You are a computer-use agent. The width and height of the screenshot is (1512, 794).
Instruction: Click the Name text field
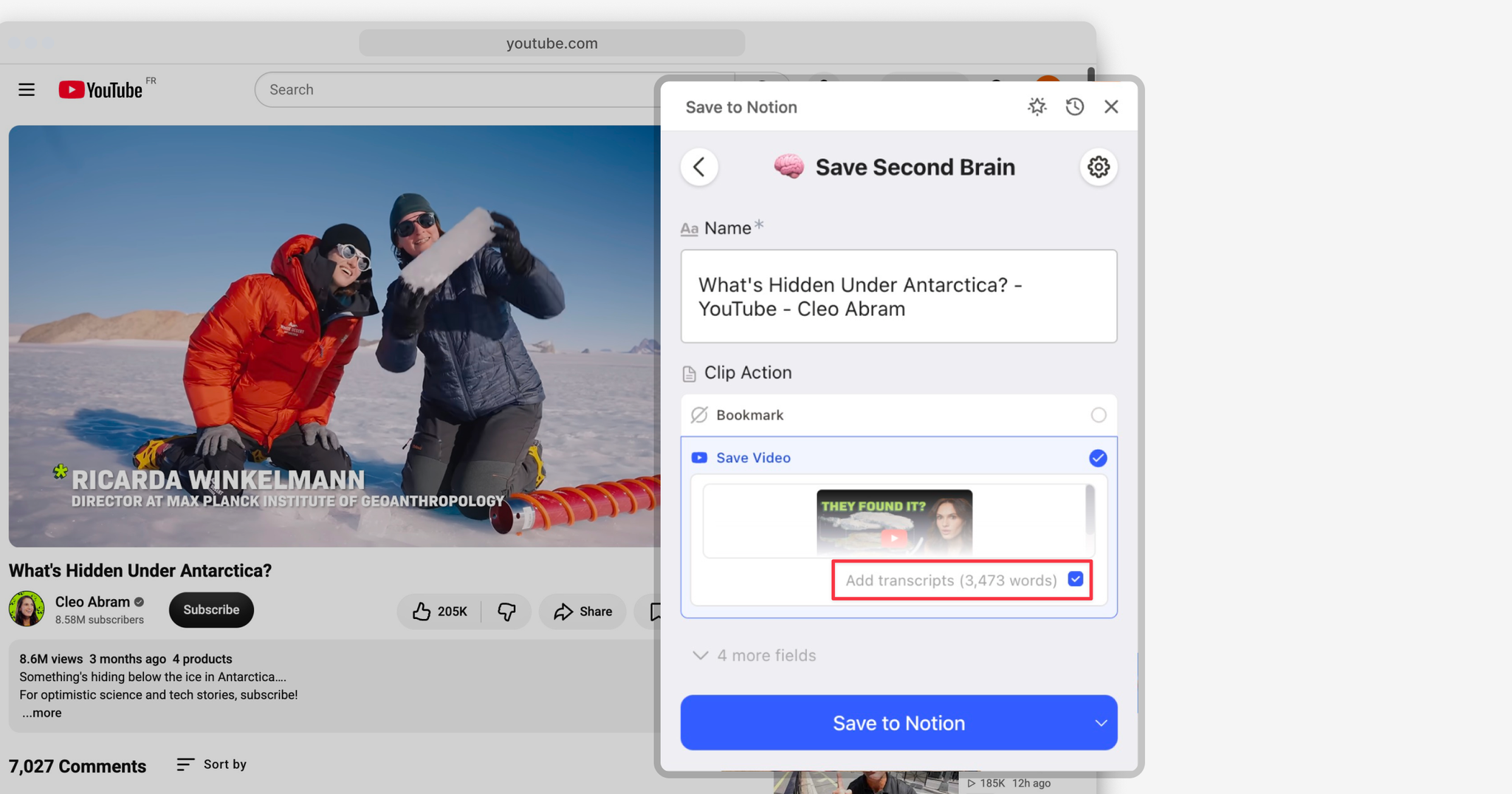(898, 296)
